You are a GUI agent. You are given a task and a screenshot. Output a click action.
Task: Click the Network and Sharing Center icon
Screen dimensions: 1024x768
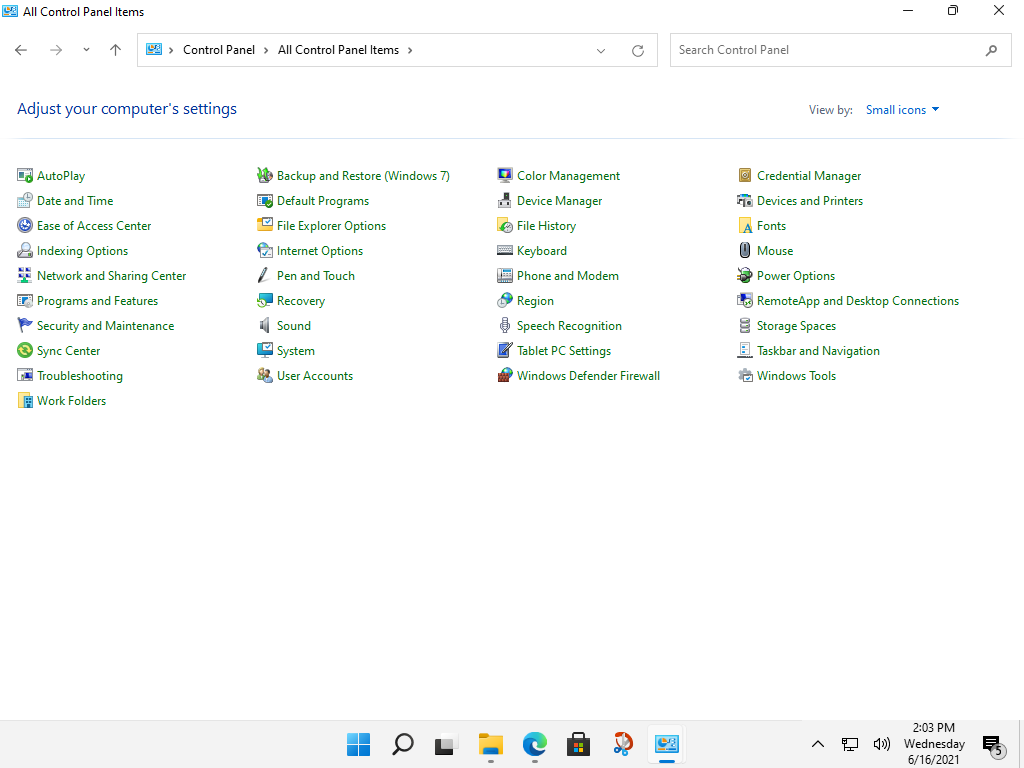[x=25, y=276]
